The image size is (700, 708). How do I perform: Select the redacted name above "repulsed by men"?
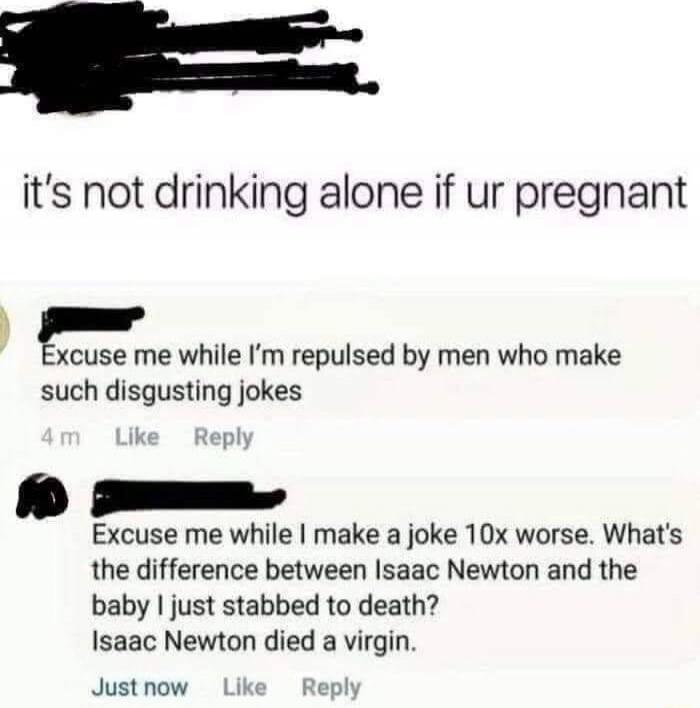click(91, 322)
